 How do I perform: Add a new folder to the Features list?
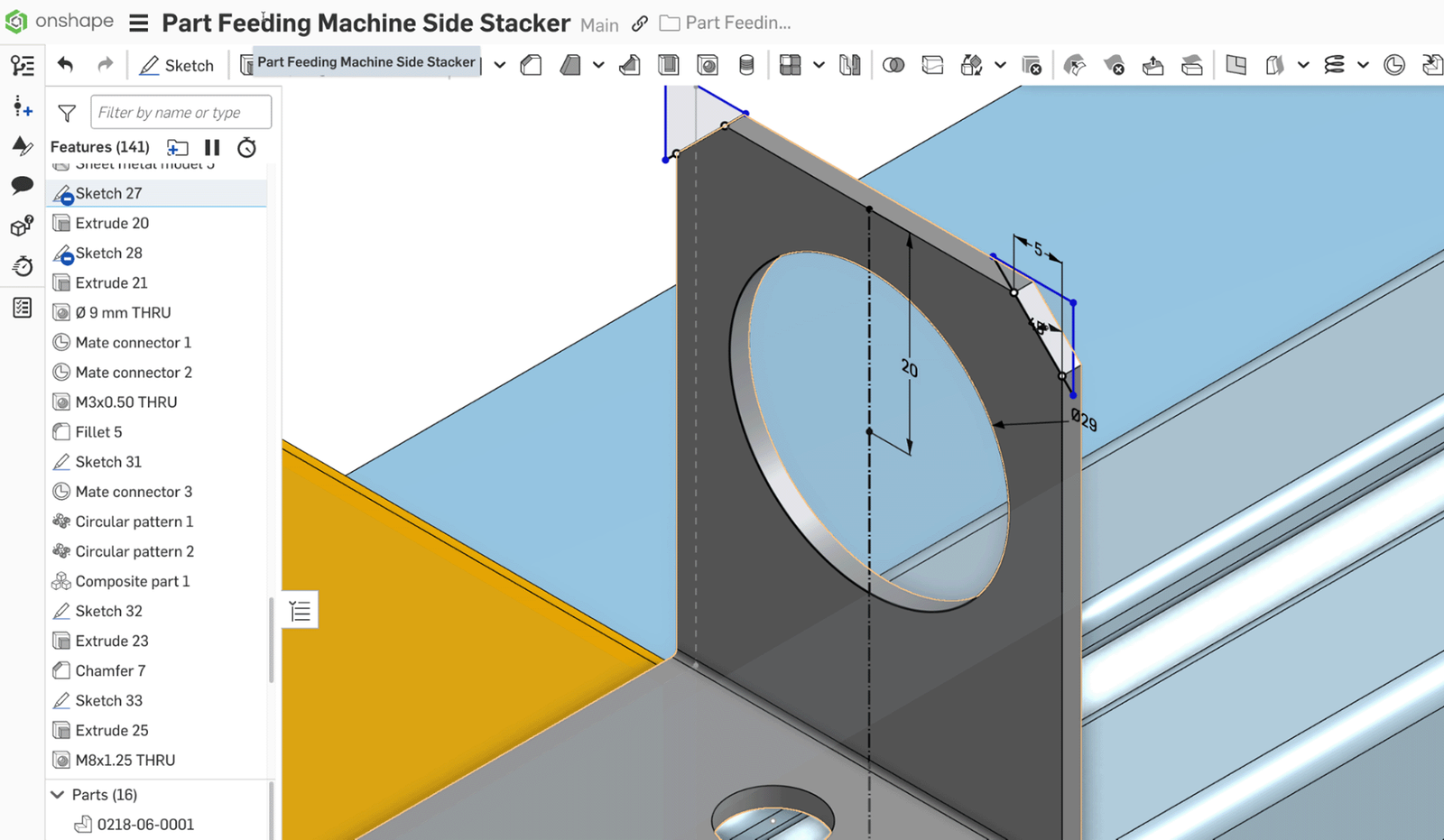[178, 147]
